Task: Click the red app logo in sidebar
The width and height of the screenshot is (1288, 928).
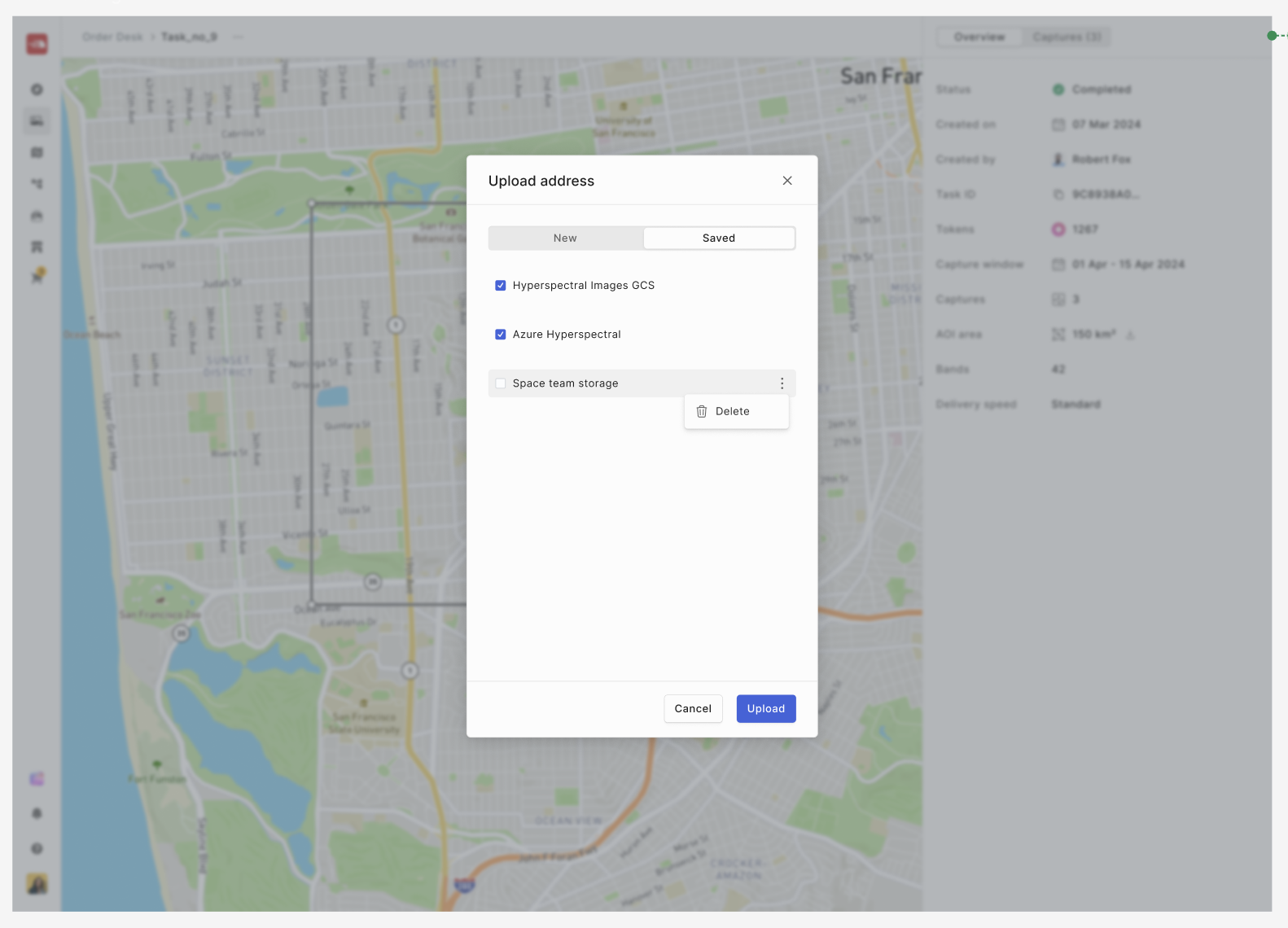Action: 37,43
